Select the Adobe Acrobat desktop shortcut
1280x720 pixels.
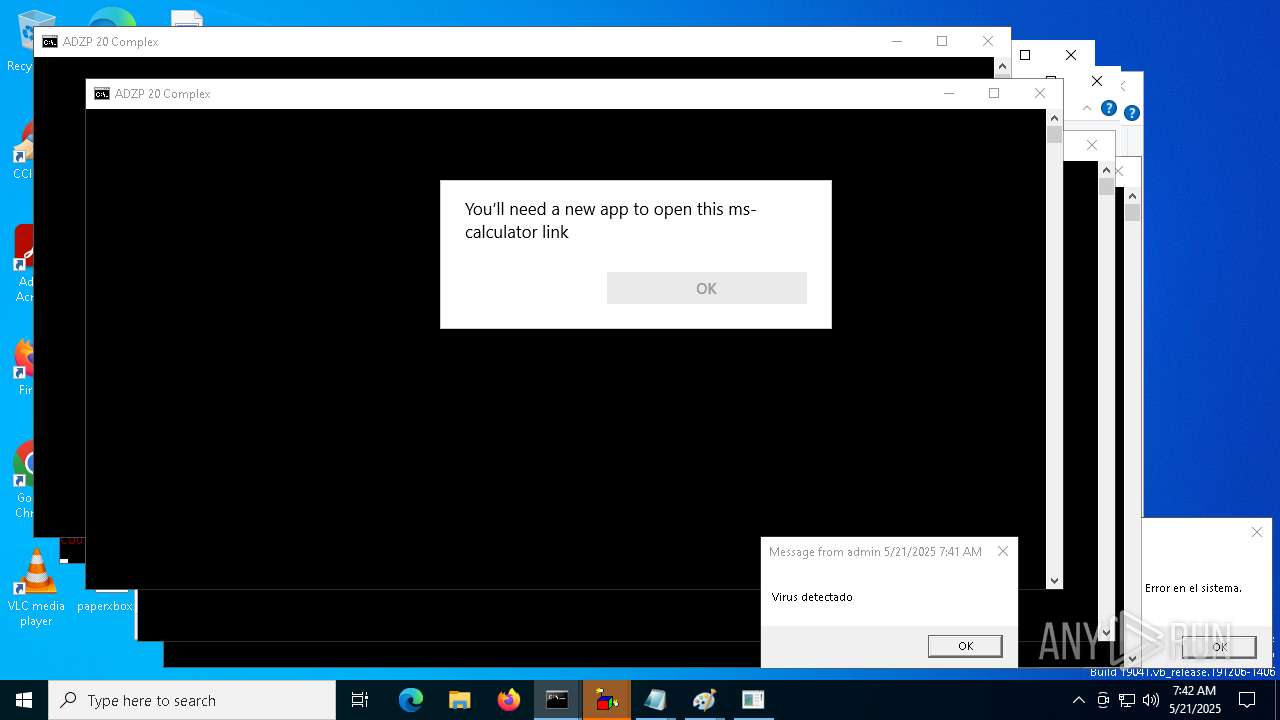point(24,264)
